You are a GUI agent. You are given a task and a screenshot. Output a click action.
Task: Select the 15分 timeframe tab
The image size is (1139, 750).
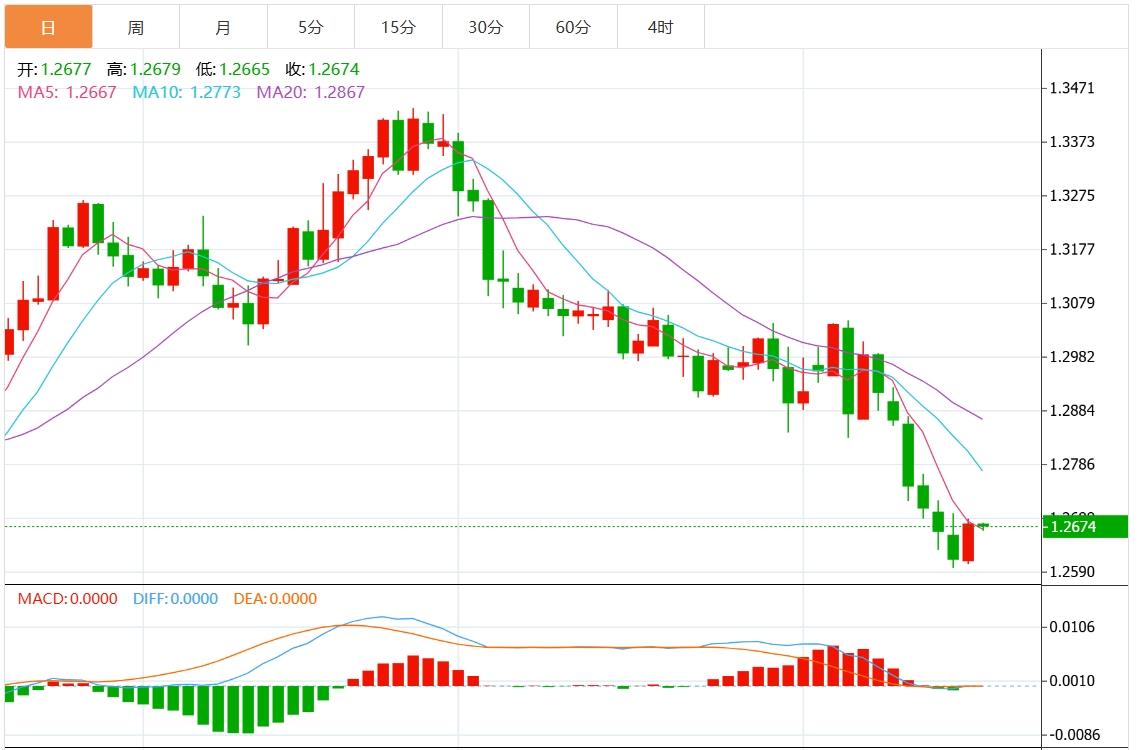(x=398, y=27)
